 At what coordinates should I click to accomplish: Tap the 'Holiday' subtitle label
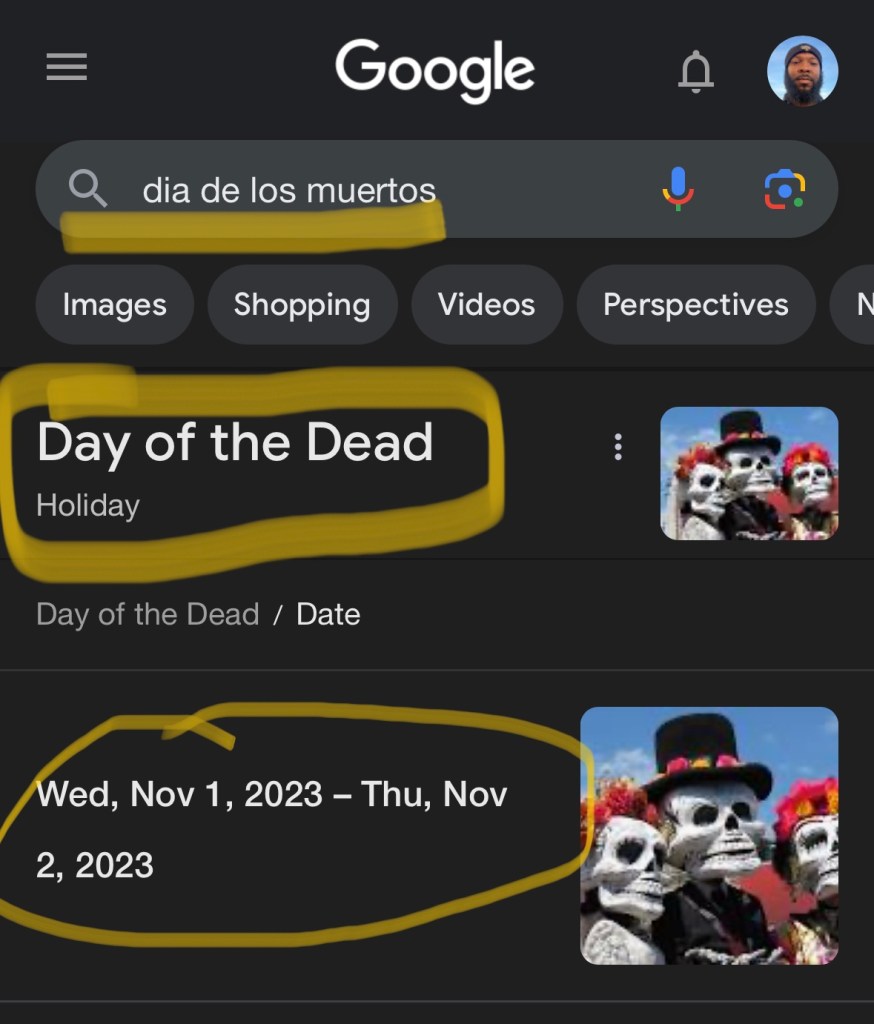88,505
